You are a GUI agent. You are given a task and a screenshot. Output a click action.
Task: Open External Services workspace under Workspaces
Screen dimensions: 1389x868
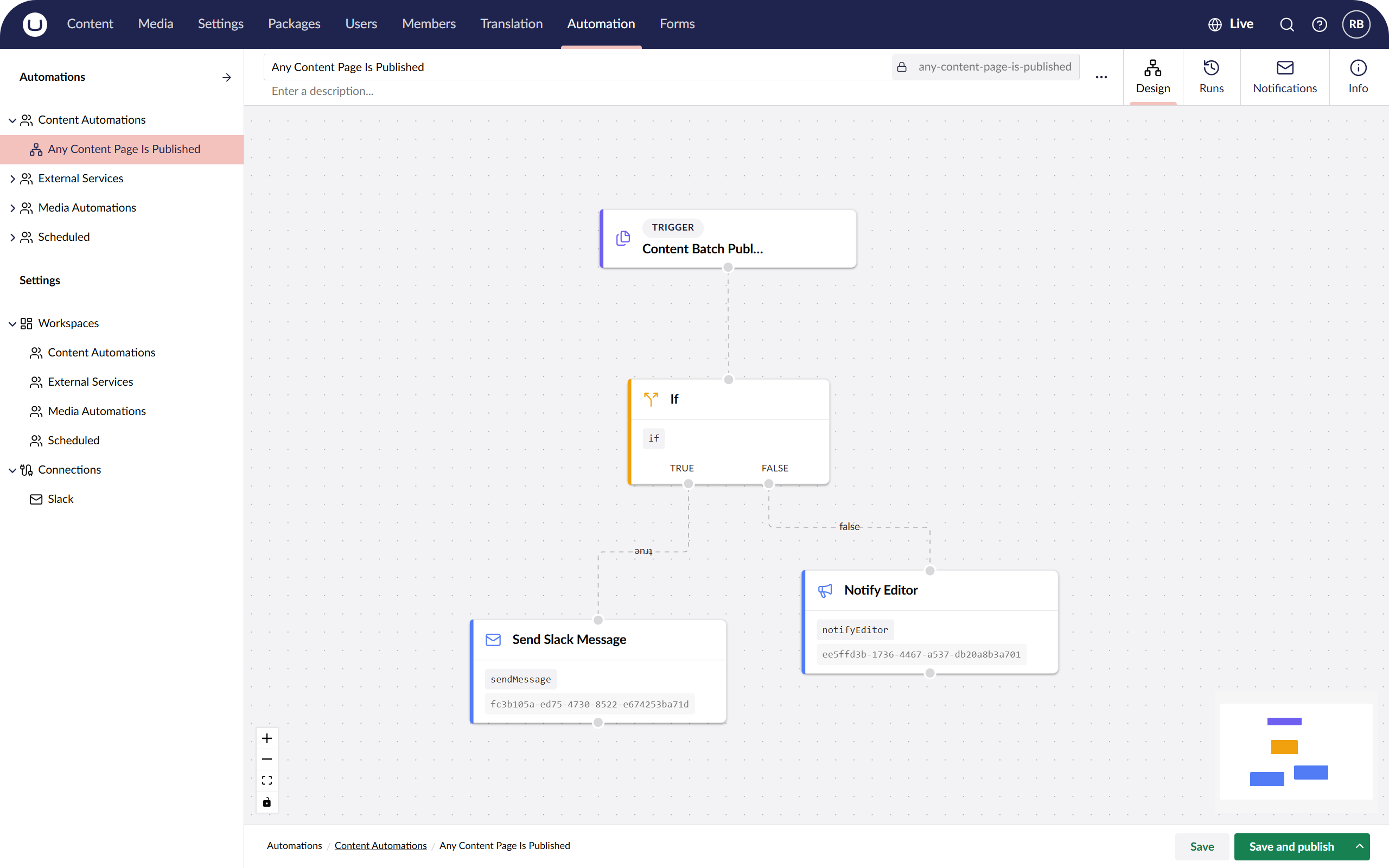click(122, 382)
